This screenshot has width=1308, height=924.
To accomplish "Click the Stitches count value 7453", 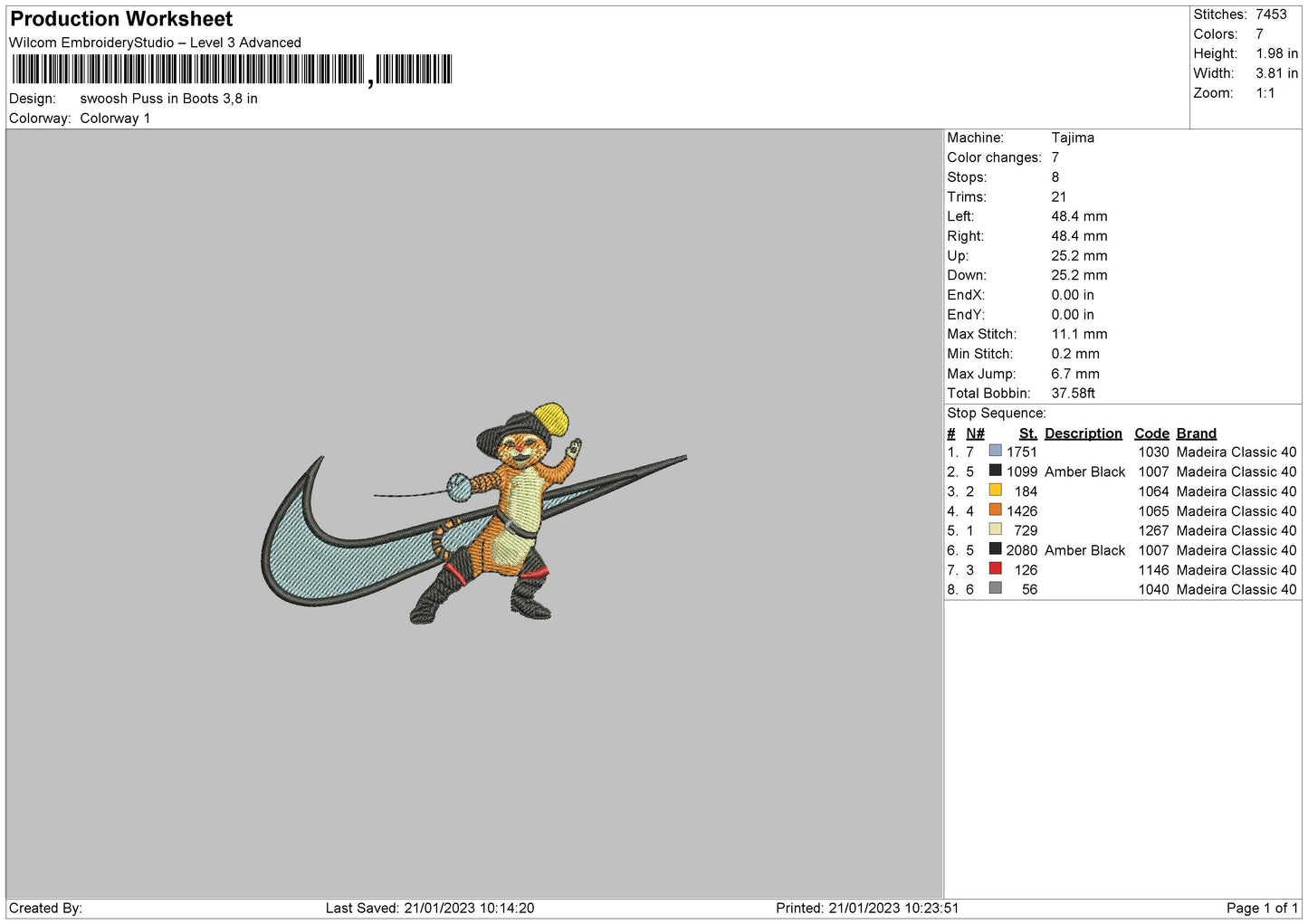I will point(1271,14).
